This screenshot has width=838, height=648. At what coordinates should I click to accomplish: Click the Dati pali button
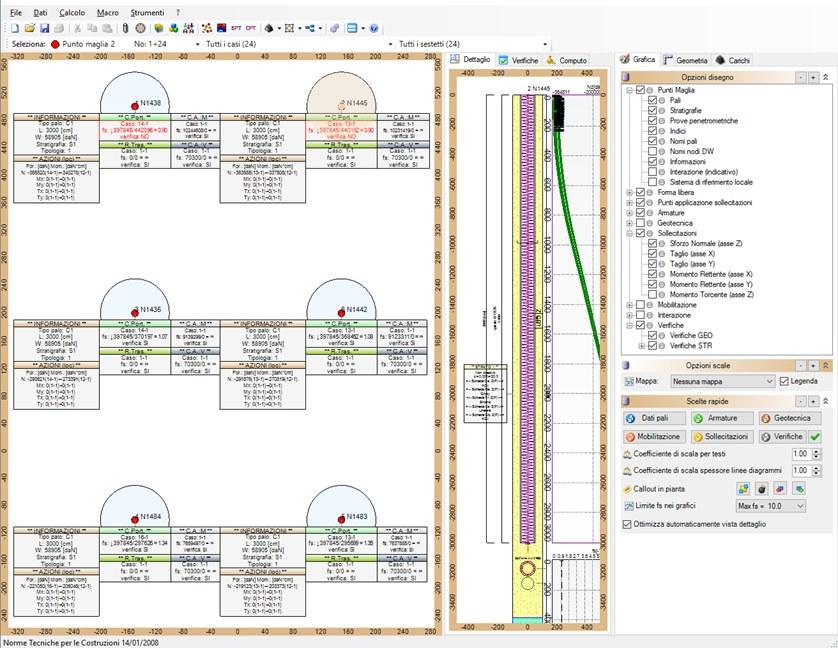(x=652, y=418)
